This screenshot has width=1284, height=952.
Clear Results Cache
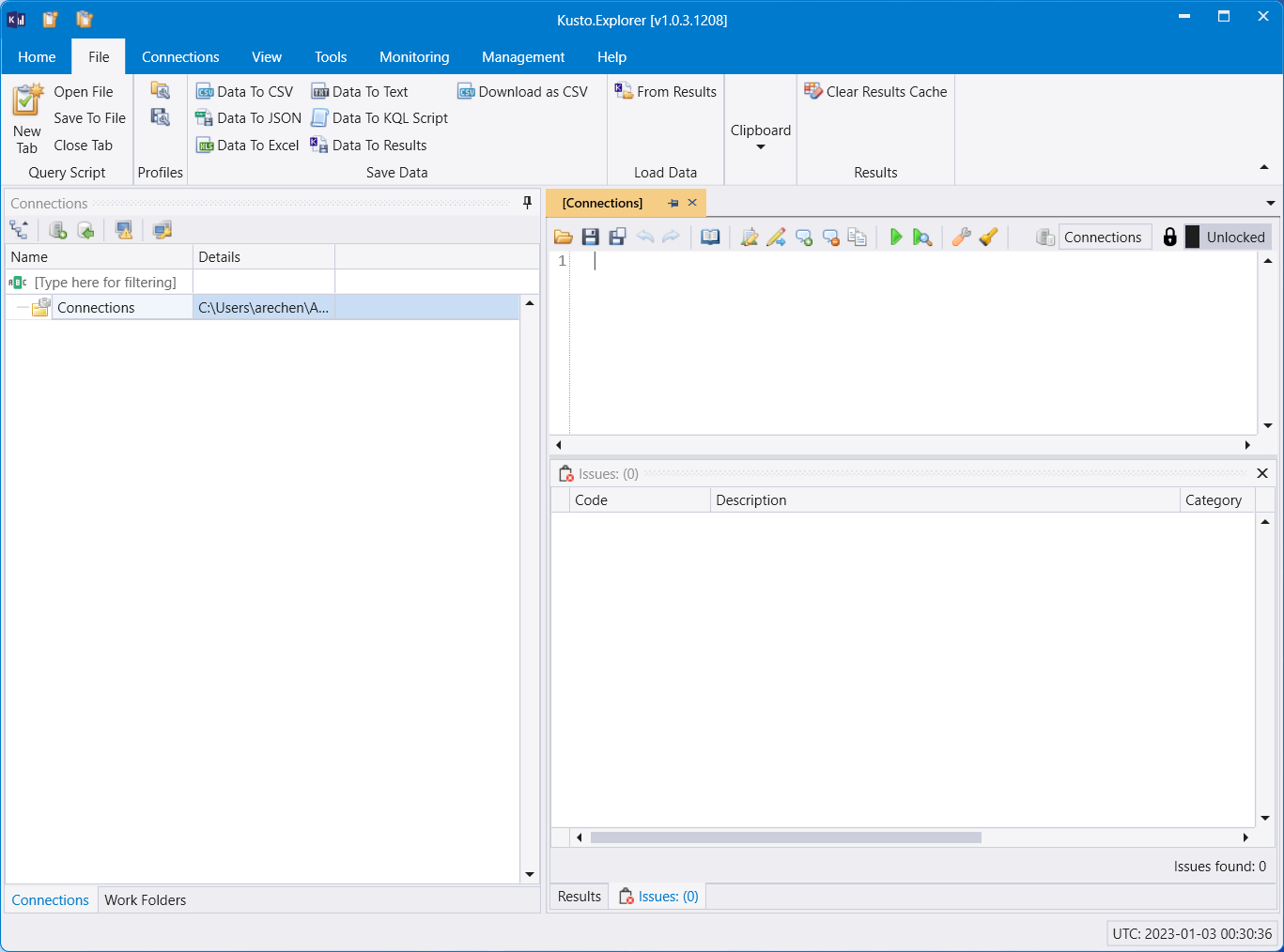click(x=875, y=91)
